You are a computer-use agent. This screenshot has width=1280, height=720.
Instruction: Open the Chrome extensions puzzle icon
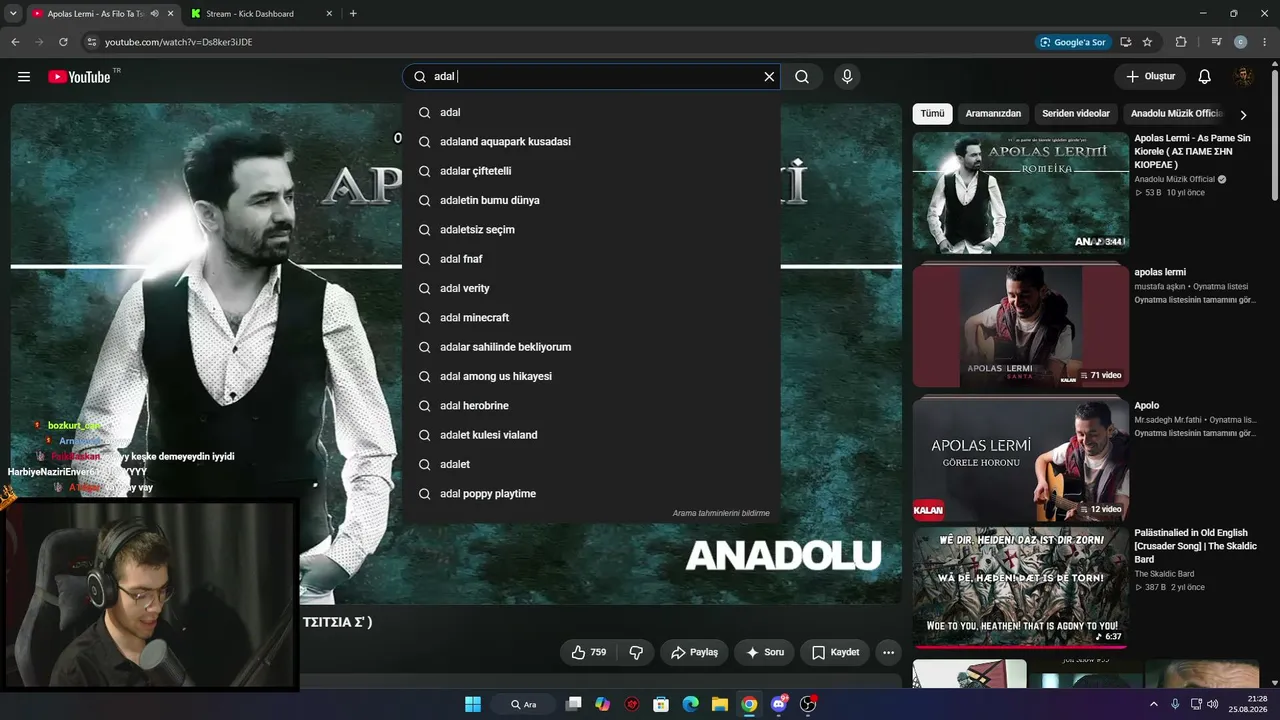click(1181, 42)
